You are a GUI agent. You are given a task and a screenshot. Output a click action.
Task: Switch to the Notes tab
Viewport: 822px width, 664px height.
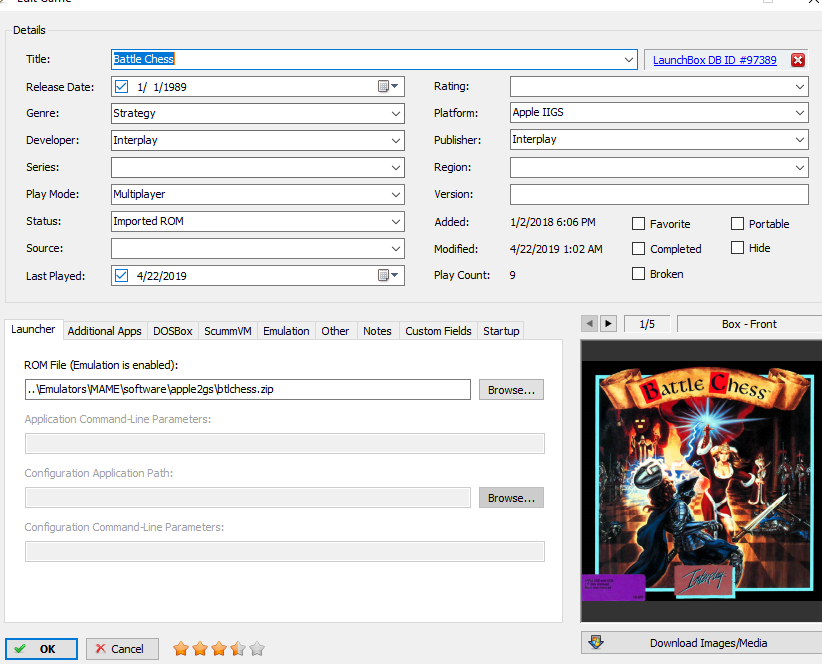pyautogui.click(x=377, y=331)
